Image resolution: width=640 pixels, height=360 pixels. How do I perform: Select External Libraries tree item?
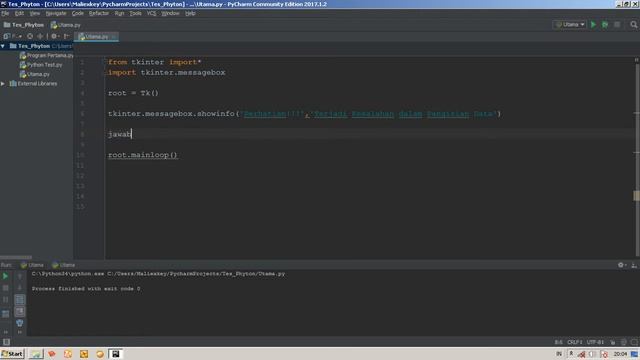[33, 84]
